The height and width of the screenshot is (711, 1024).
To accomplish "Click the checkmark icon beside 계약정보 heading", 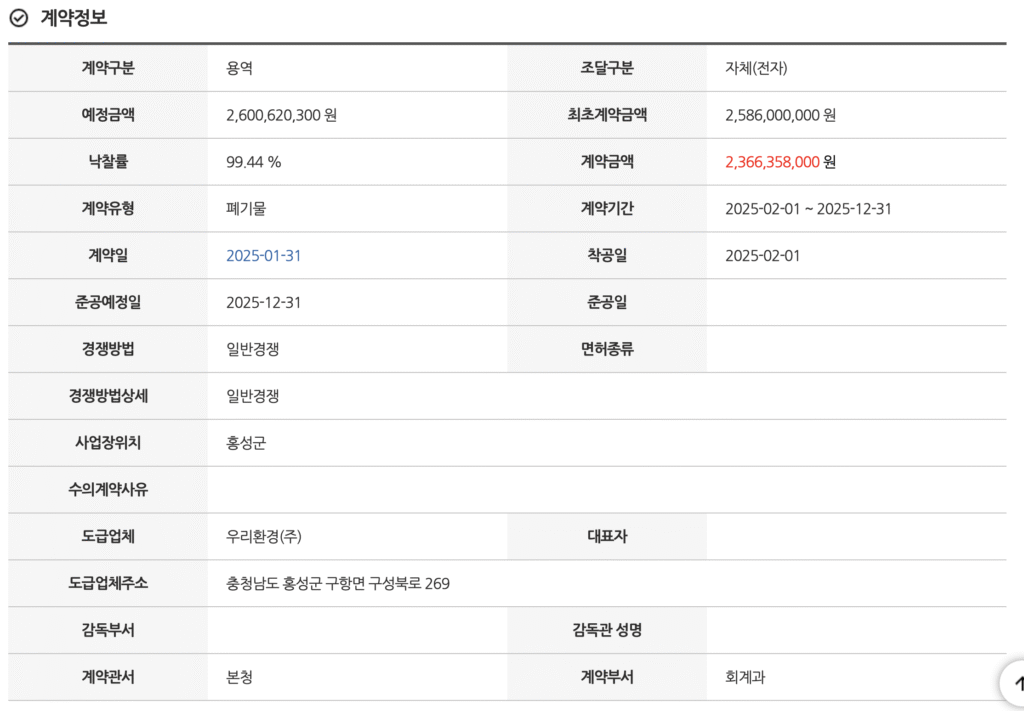I will click(x=18, y=18).
